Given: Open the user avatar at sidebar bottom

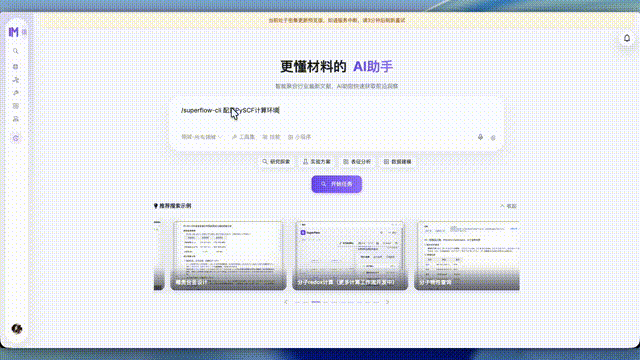Looking at the screenshot, I should 17,329.
